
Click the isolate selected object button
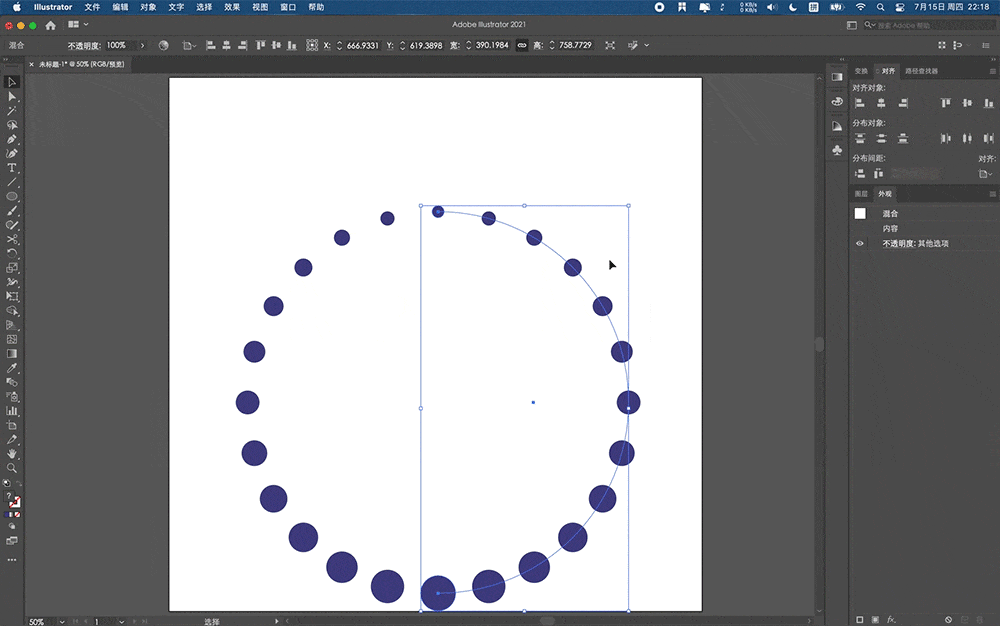coord(610,45)
